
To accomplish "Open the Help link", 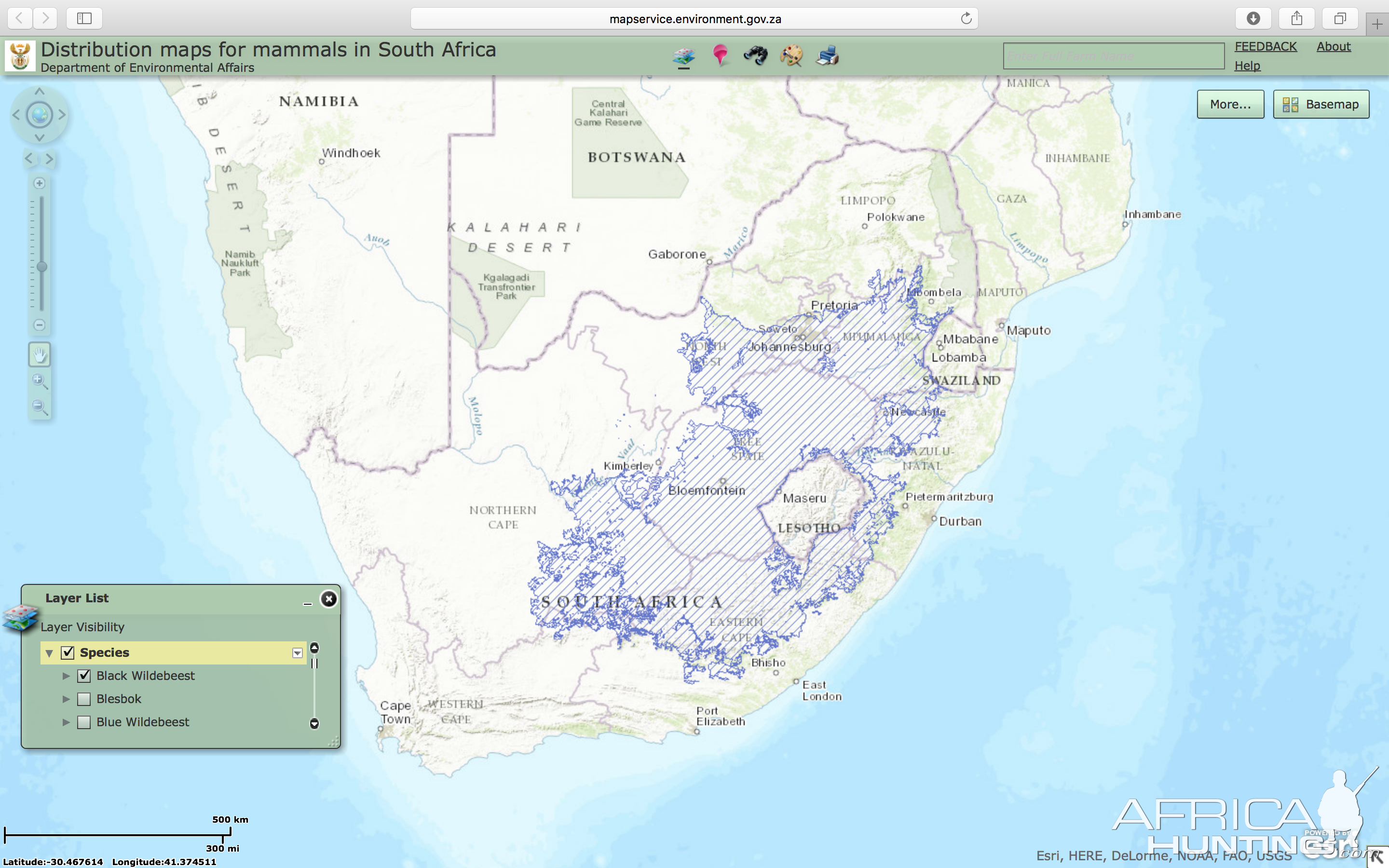I will point(1247,66).
